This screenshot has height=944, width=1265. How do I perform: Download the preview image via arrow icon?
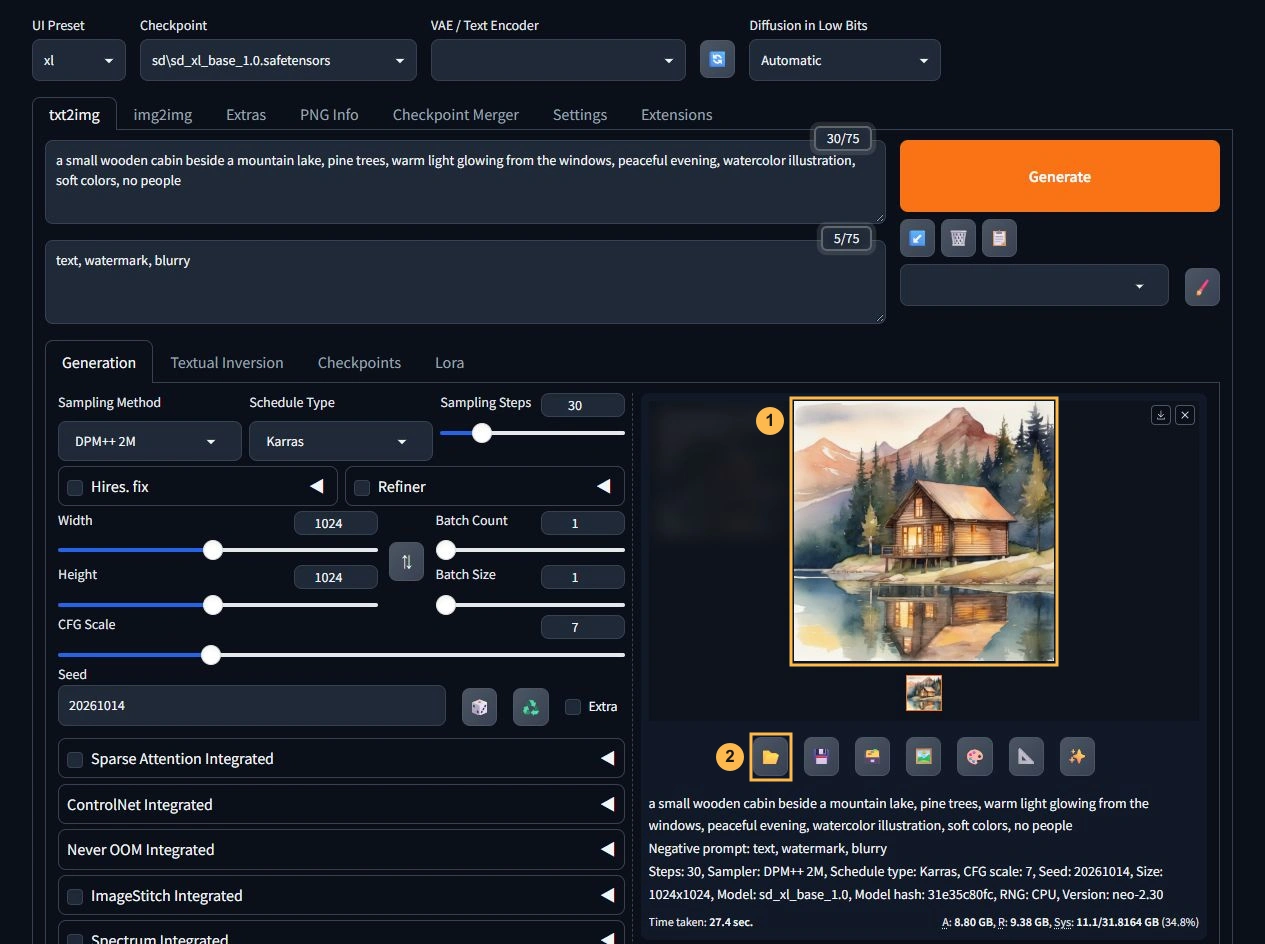1161,415
